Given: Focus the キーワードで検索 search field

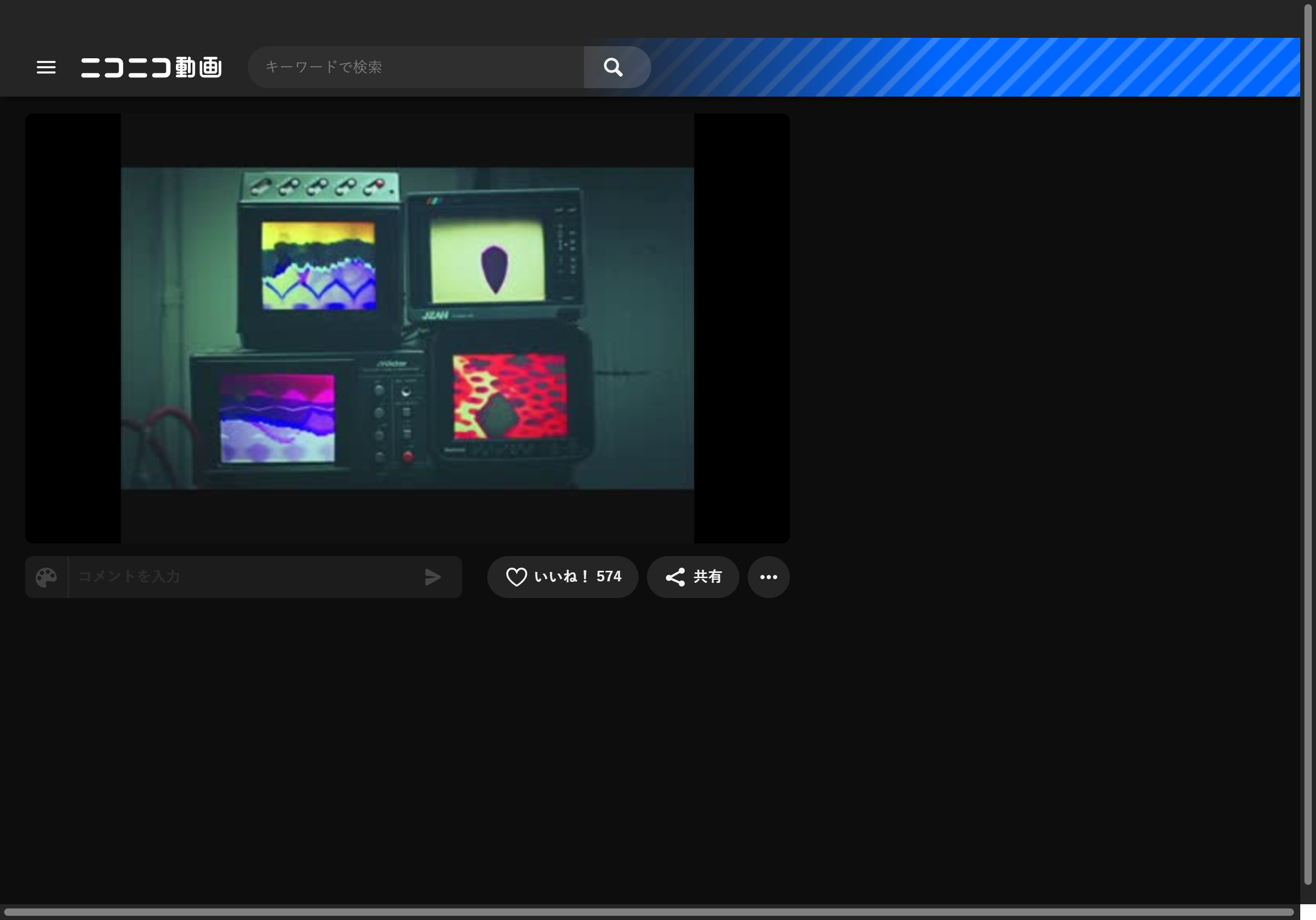Looking at the screenshot, I should (x=416, y=67).
